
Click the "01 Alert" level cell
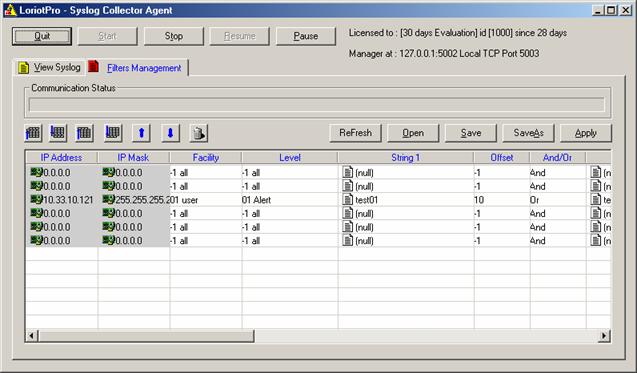coord(290,200)
